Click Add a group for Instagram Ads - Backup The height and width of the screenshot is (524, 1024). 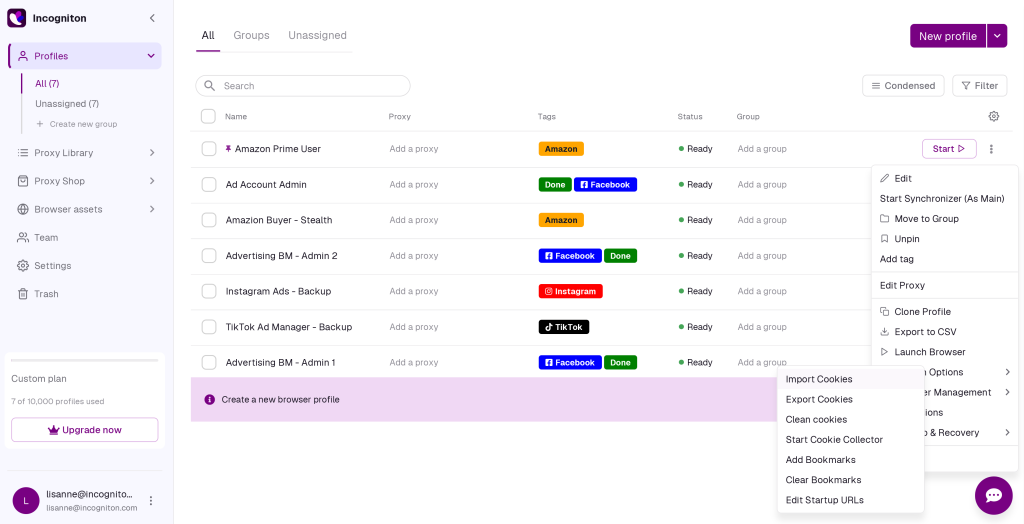click(762, 291)
